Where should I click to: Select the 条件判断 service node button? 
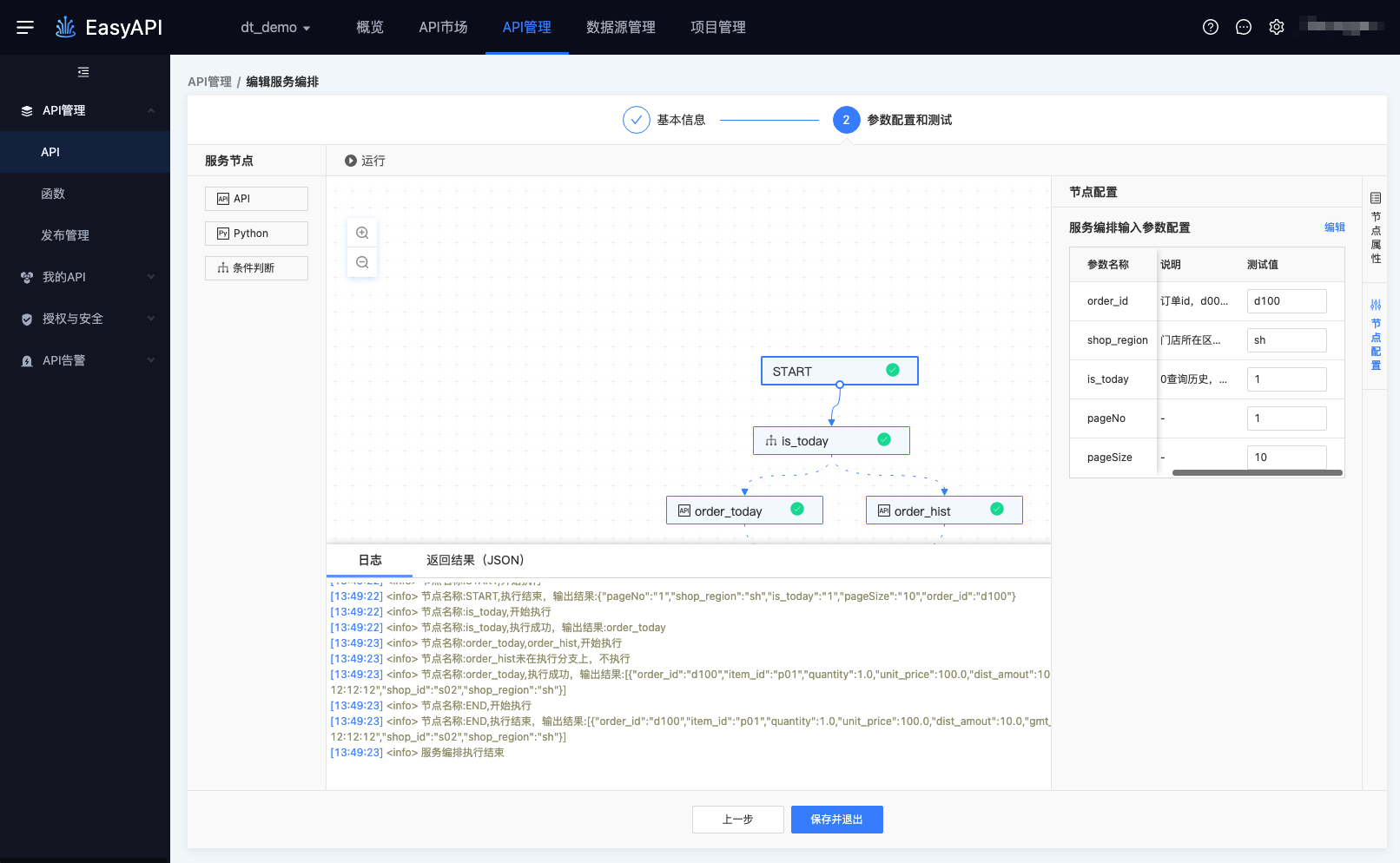(256, 268)
